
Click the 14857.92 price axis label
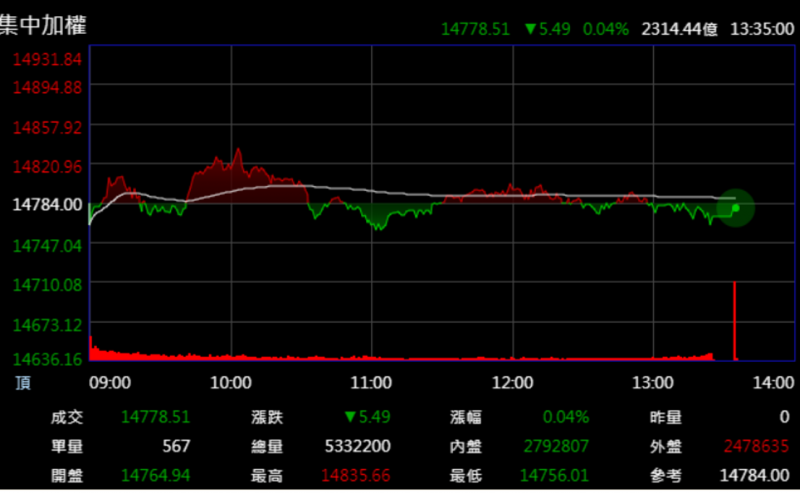[x=47, y=127]
